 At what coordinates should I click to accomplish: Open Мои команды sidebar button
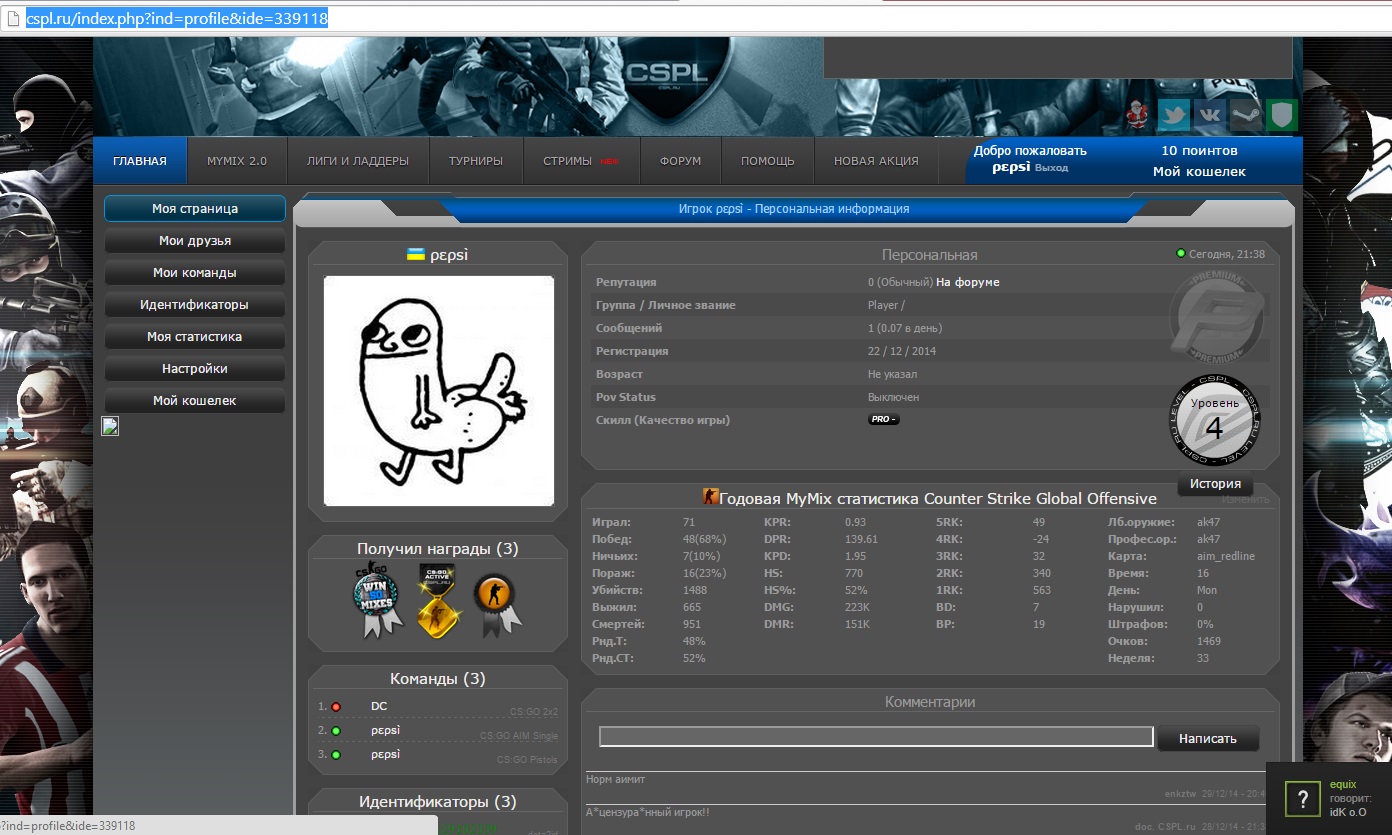[195, 273]
